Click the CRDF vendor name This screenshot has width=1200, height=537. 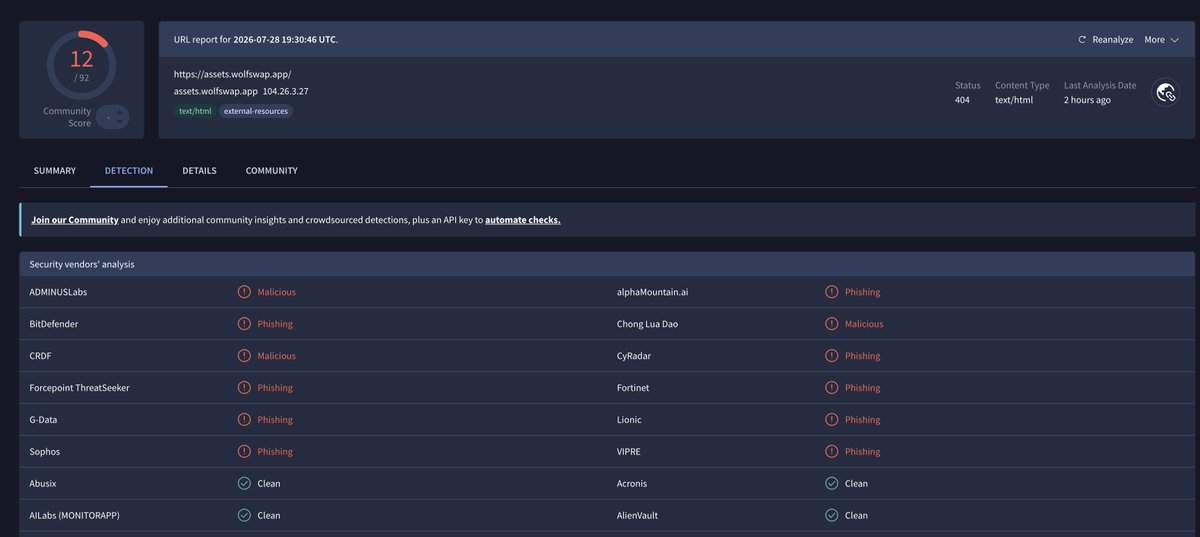pyautogui.click(x=42, y=356)
